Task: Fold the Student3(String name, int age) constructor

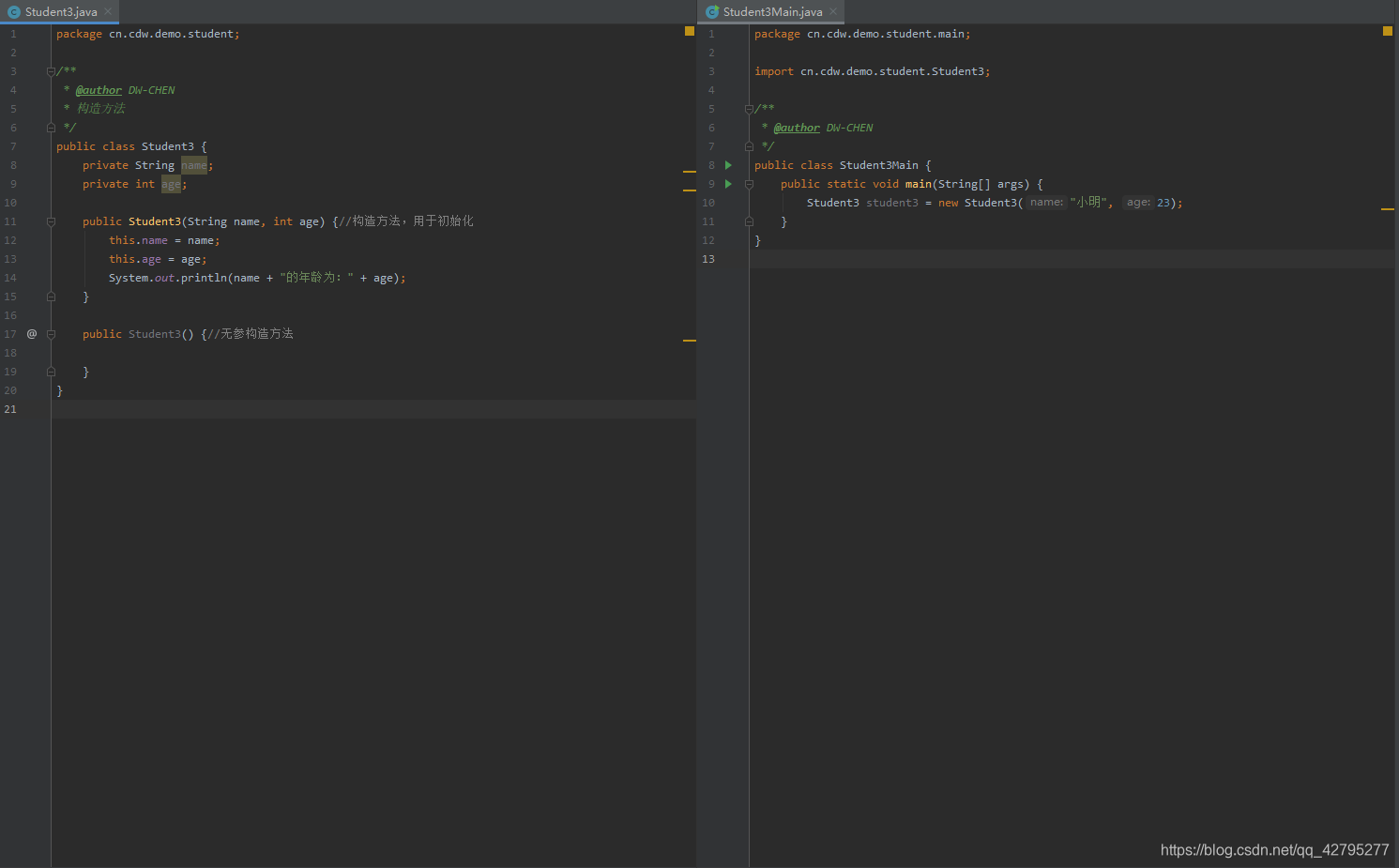Action: pos(51,221)
